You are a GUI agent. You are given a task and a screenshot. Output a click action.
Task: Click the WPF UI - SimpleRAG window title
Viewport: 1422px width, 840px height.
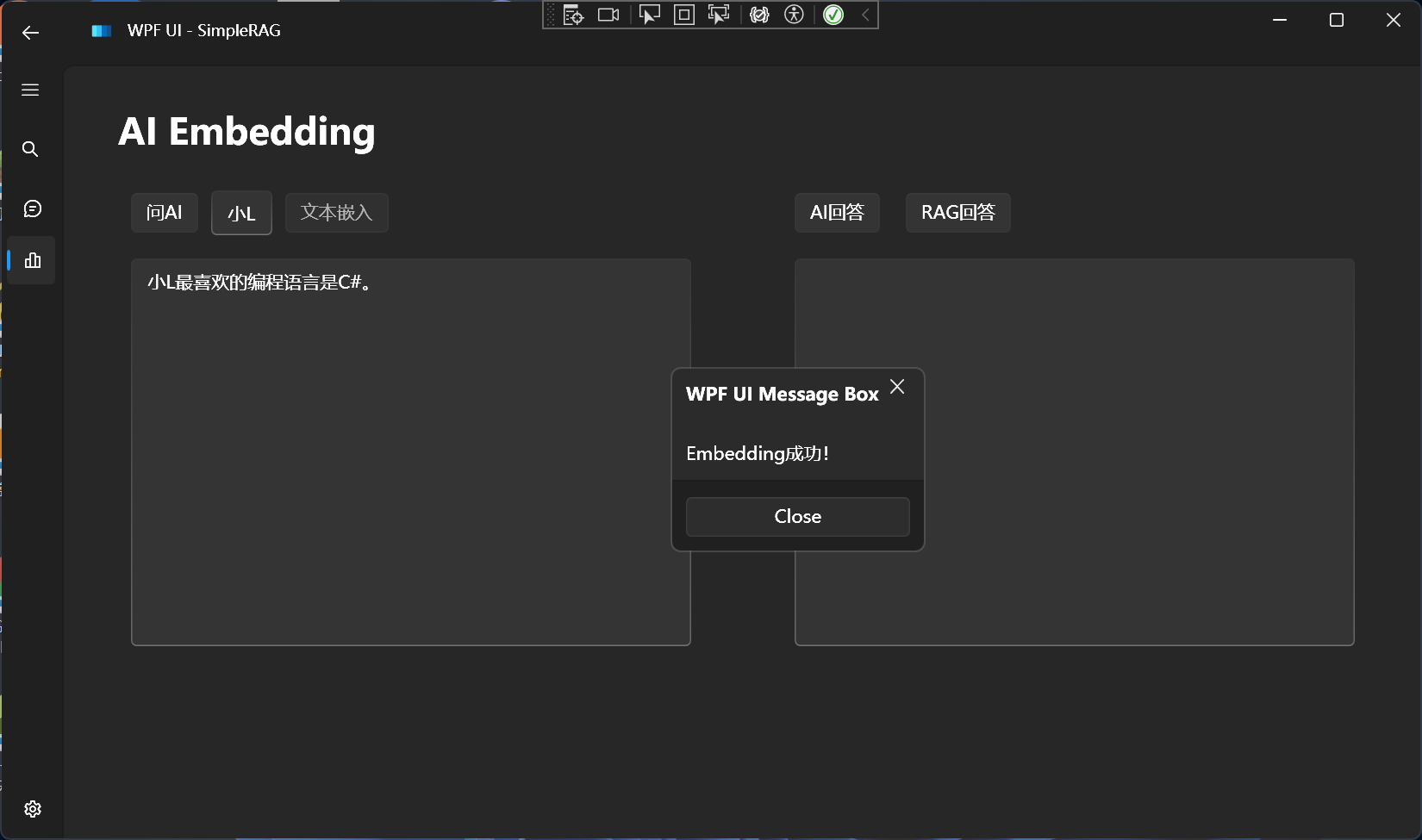click(x=204, y=31)
